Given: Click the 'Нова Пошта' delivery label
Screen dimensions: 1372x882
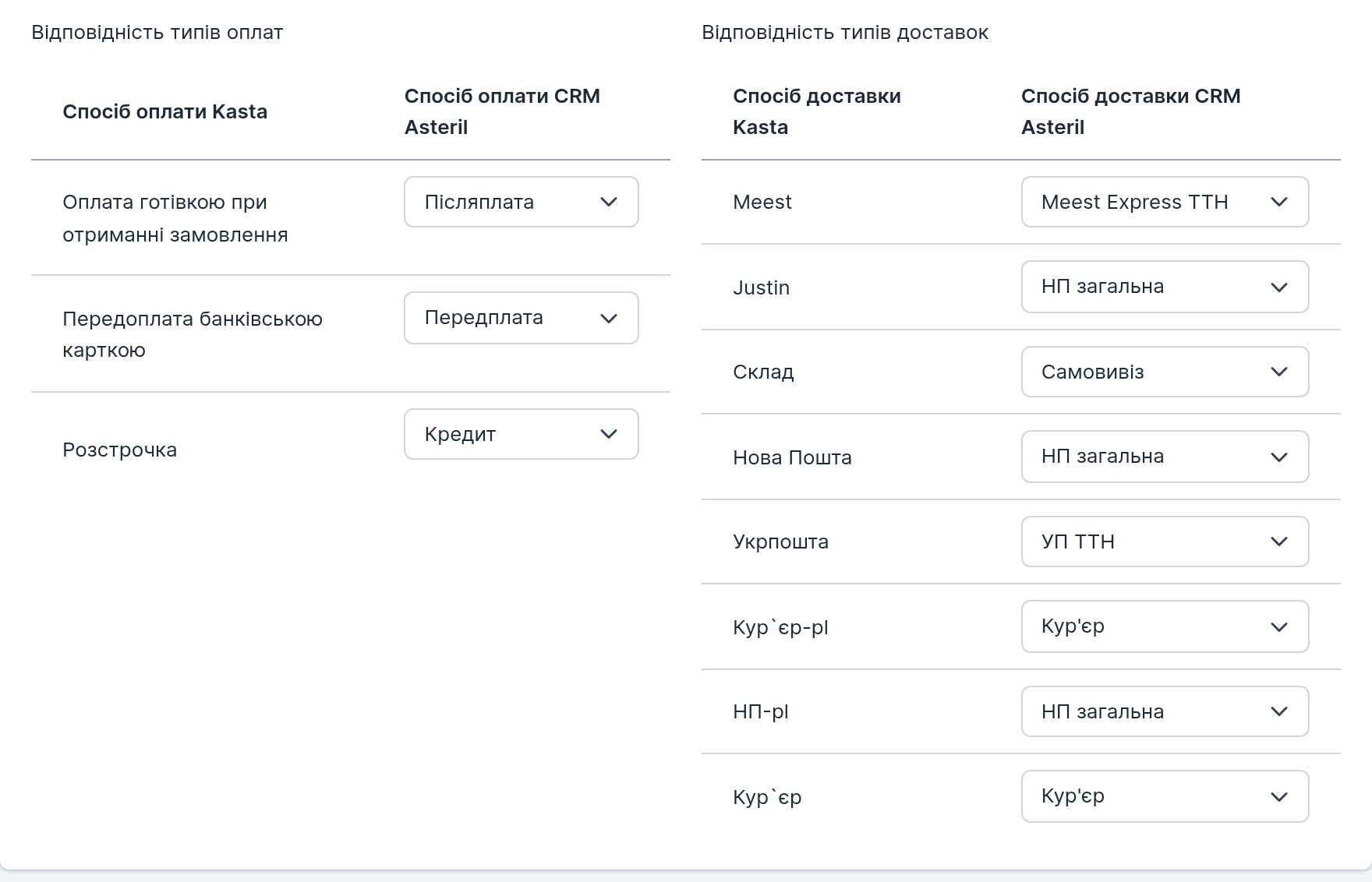Looking at the screenshot, I should [792, 457].
